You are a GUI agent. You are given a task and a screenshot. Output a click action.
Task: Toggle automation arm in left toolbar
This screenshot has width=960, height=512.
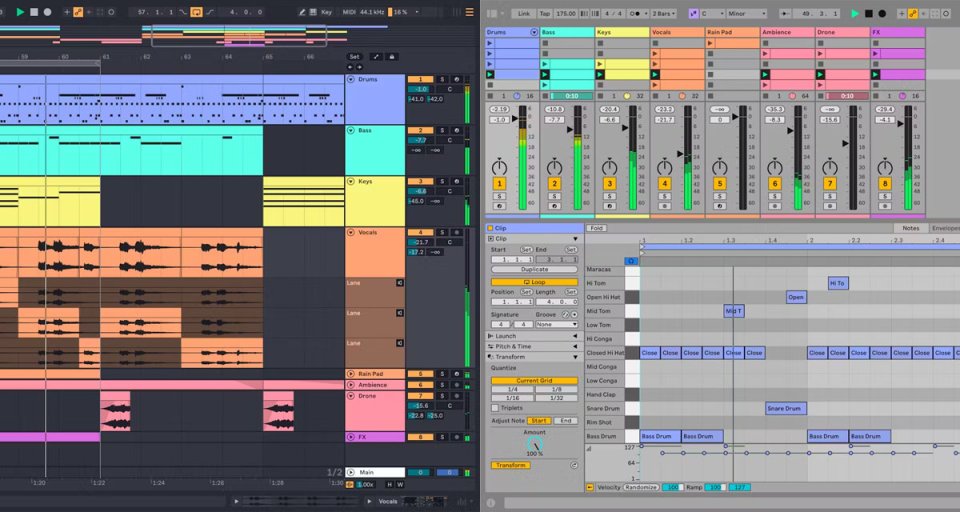pos(78,12)
